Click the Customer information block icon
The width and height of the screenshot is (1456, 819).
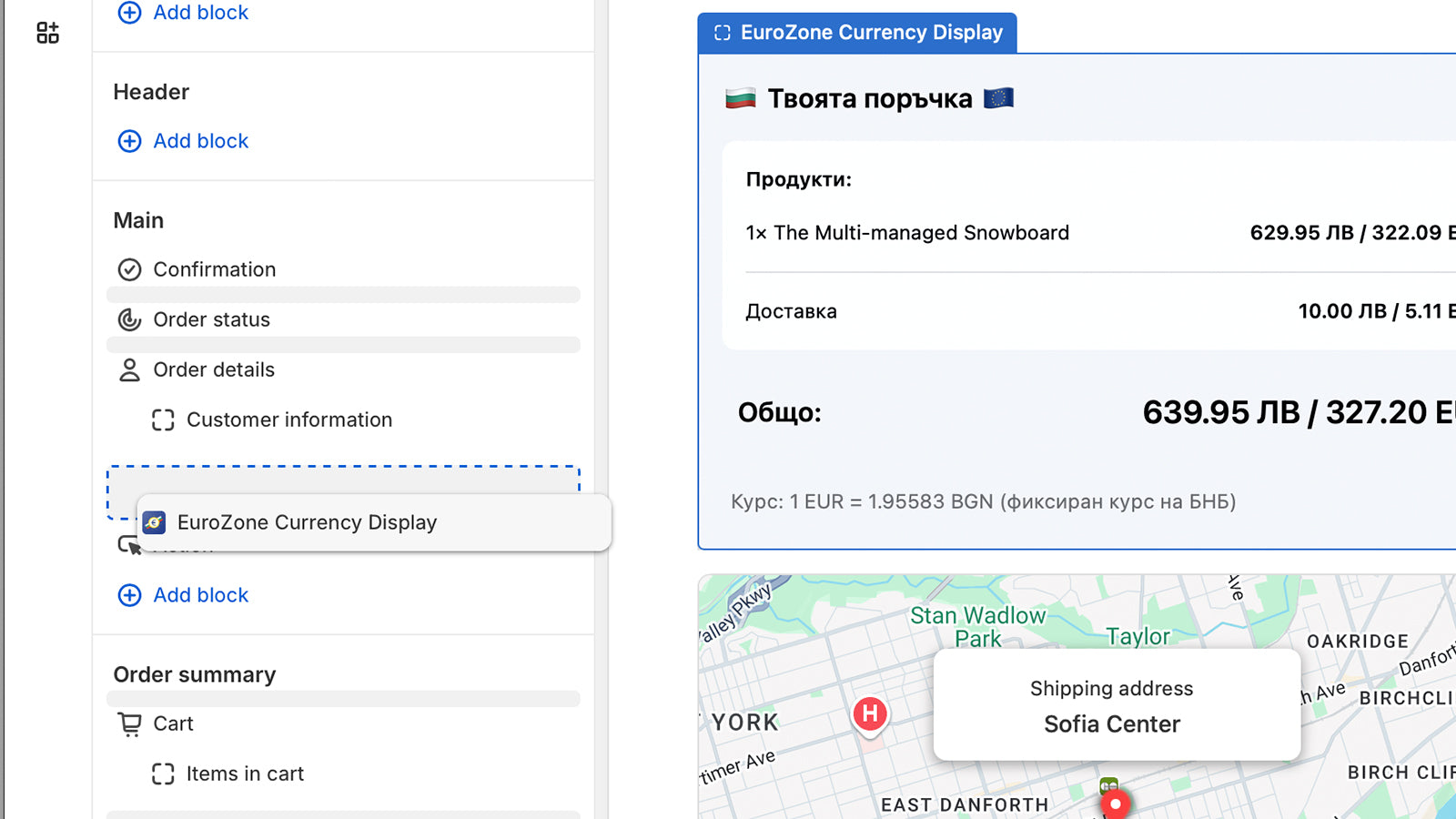click(163, 420)
